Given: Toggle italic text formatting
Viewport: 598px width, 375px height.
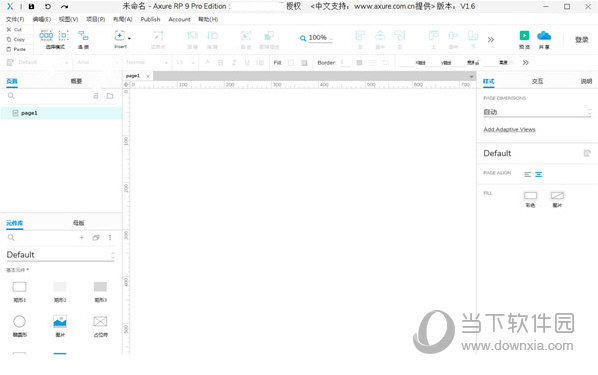Looking at the screenshot, I should (x=234, y=63).
